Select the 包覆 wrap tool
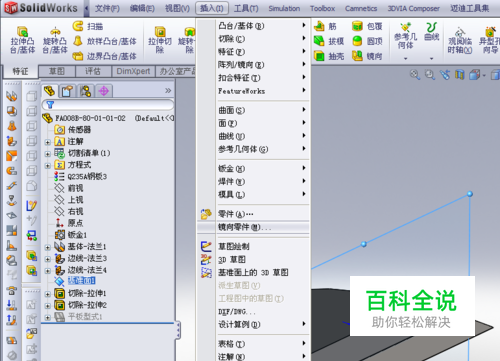The image size is (500, 361). [x=367, y=26]
